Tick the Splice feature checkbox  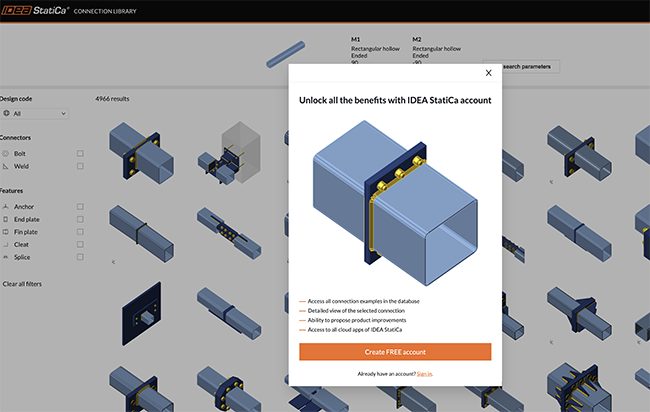tap(80, 257)
